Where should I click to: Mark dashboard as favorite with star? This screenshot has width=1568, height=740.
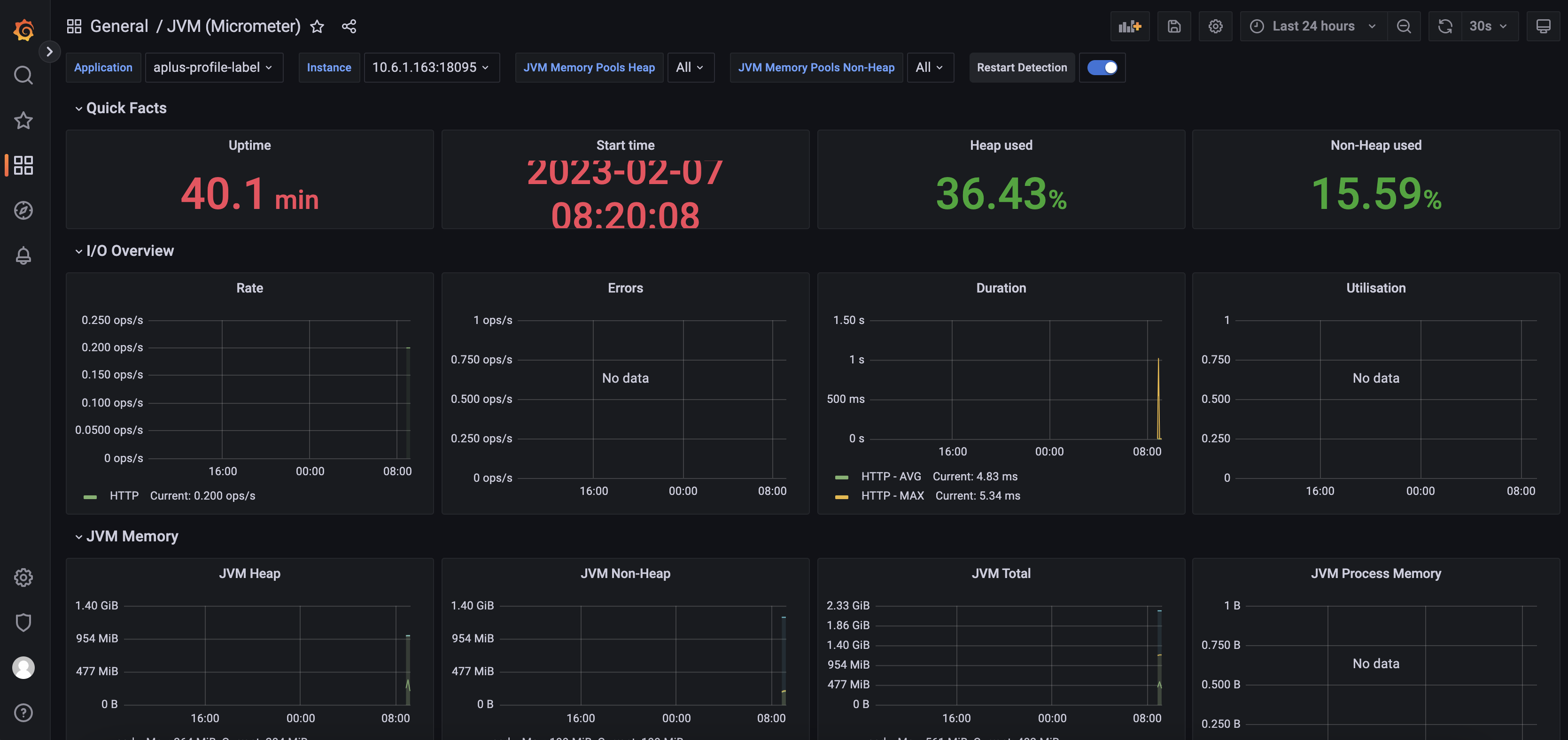pyautogui.click(x=317, y=26)
